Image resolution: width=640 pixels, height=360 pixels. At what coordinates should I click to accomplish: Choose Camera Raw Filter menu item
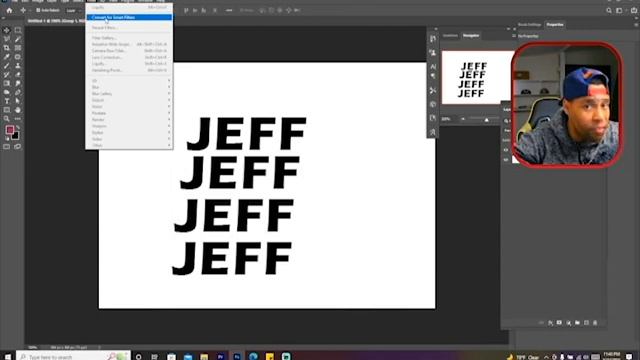(x=130, y=51)
